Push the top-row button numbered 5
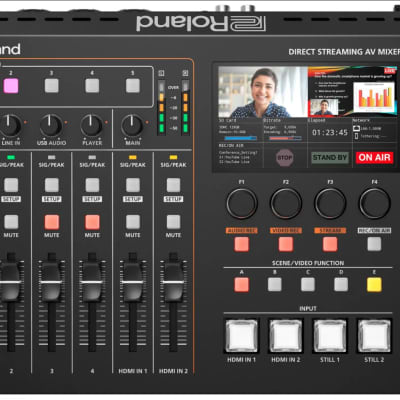 click(x=133, y=86)
